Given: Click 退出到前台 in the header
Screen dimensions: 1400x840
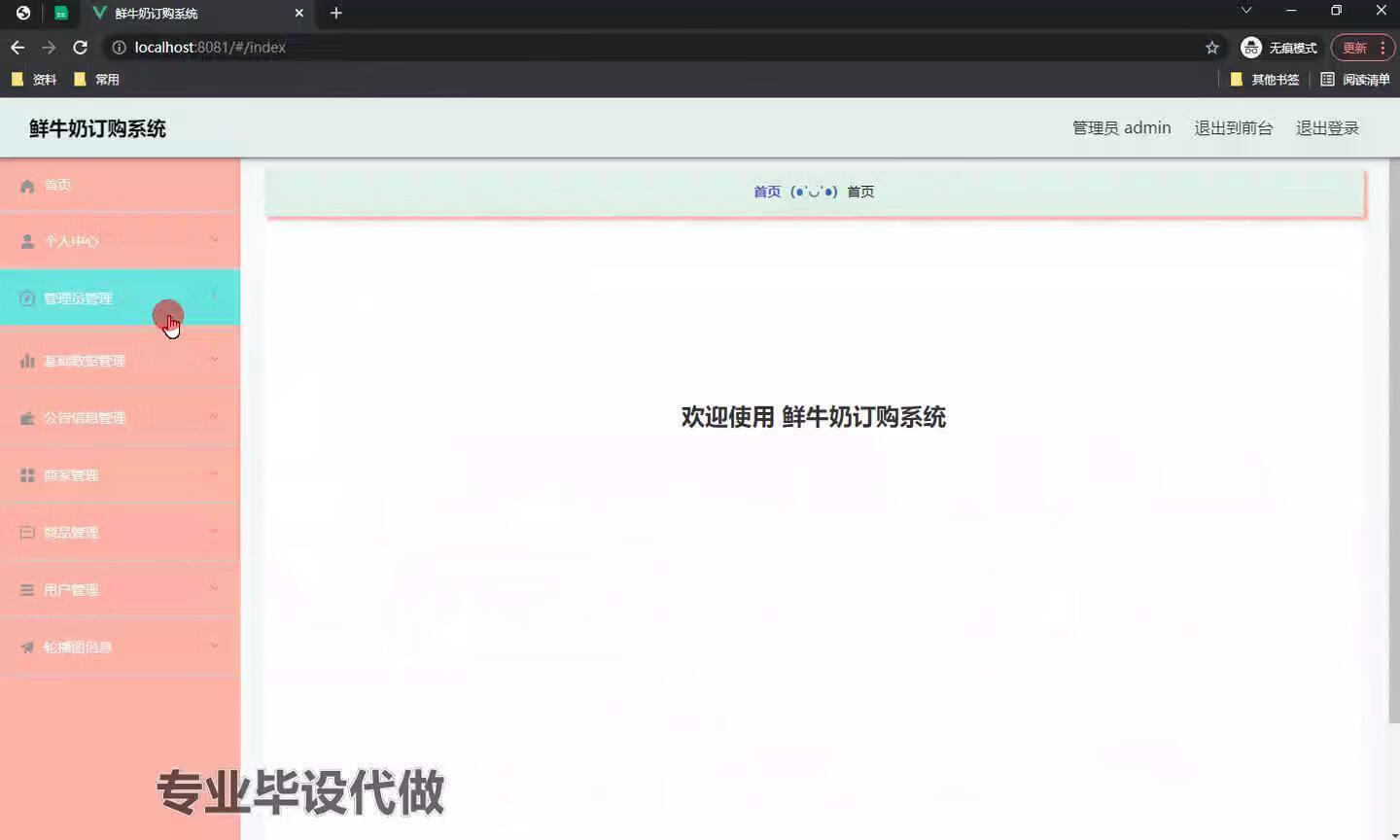Looking at the screenshot, I should point(1233,128).
